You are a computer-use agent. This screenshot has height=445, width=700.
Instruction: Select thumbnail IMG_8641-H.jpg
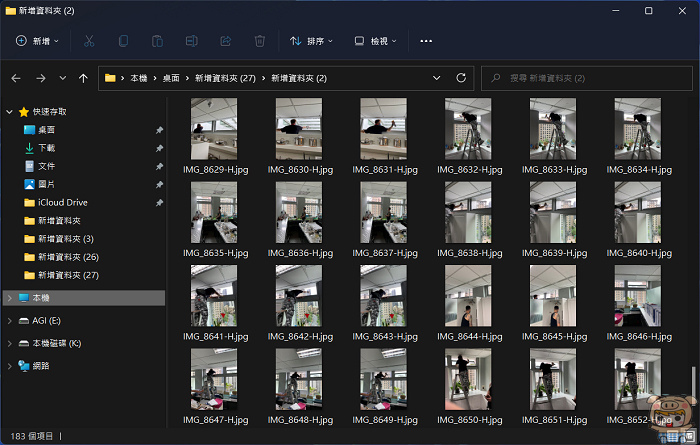click(214, 296)
